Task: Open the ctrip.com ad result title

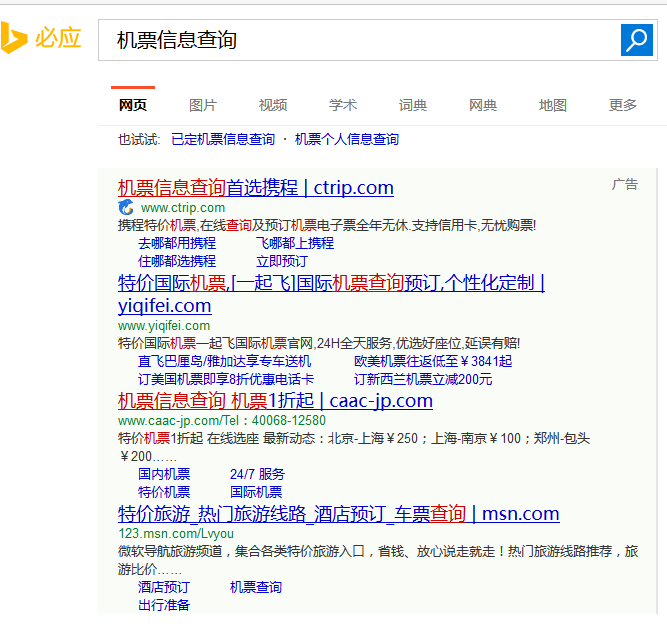Action: click(x=256, y=188)
